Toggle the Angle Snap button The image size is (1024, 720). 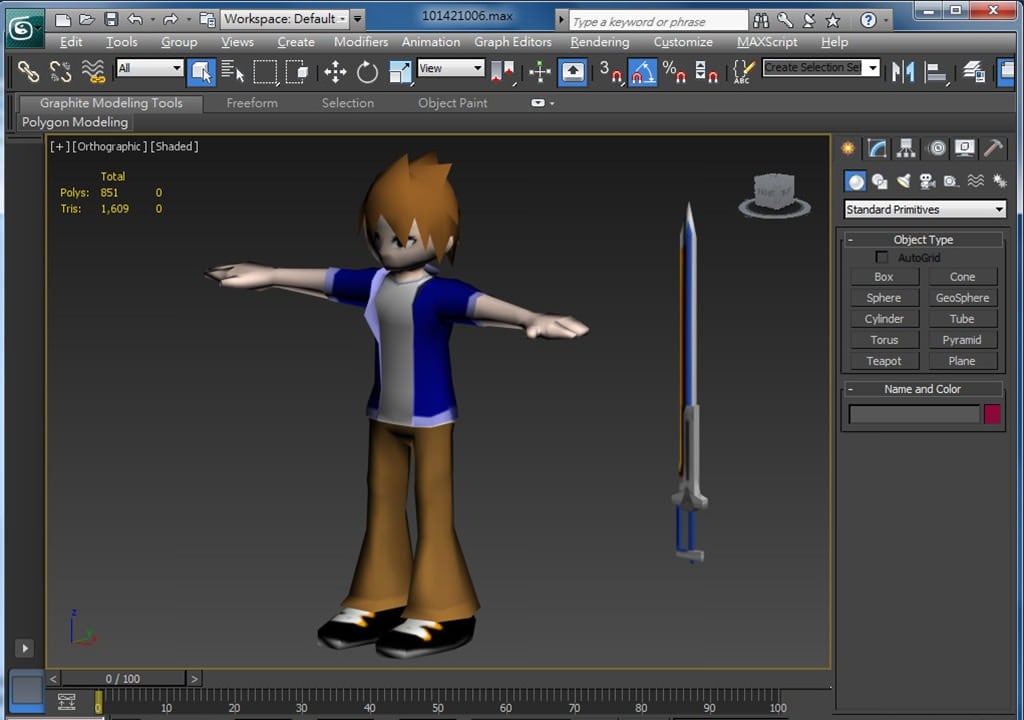pos(642,71)
